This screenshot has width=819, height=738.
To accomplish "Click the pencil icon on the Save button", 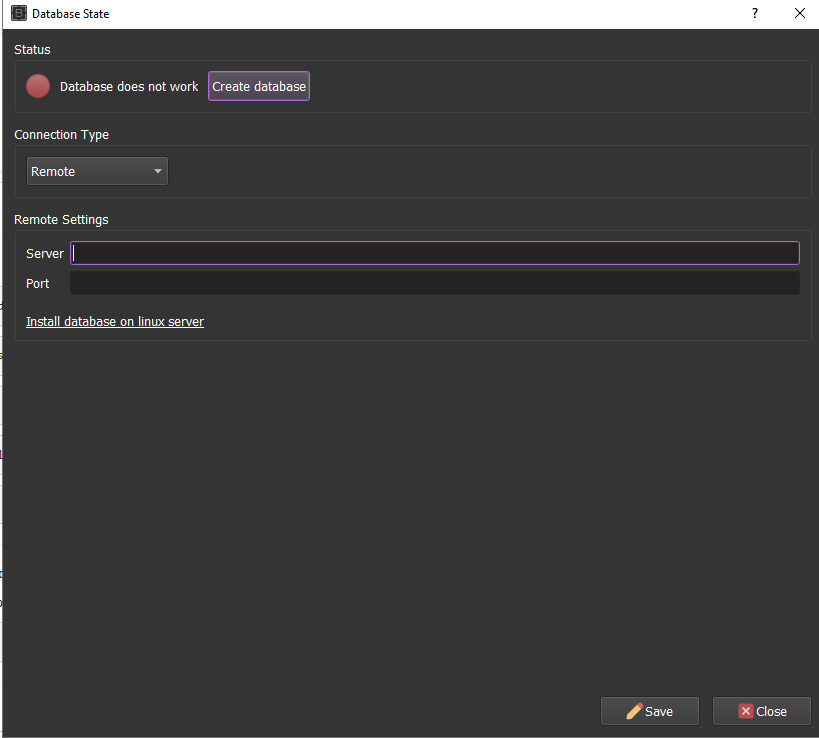I will pos(634,711).
